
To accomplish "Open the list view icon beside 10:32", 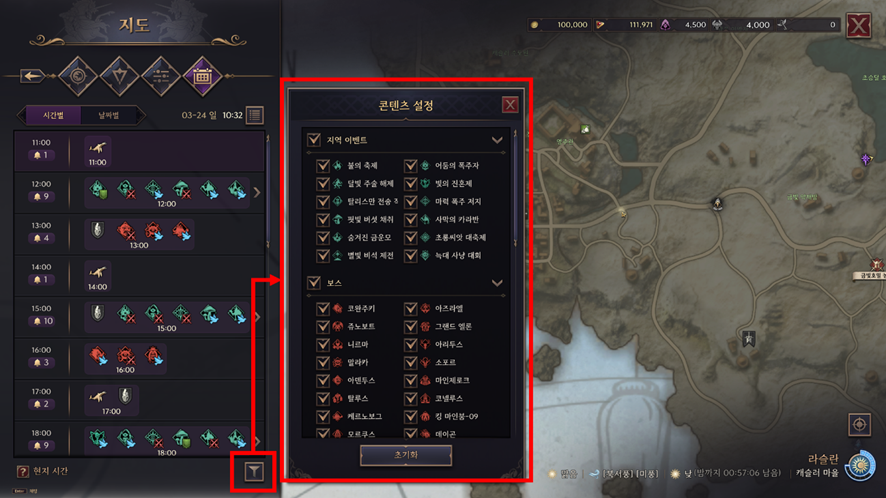I will 255,115.
